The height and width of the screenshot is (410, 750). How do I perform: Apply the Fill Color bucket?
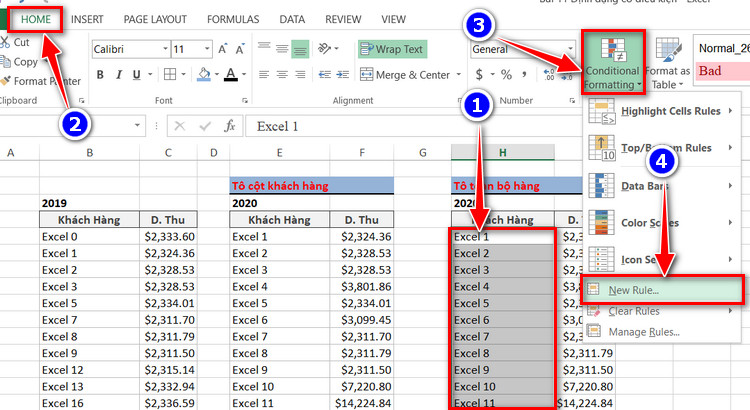coord(204,74)
